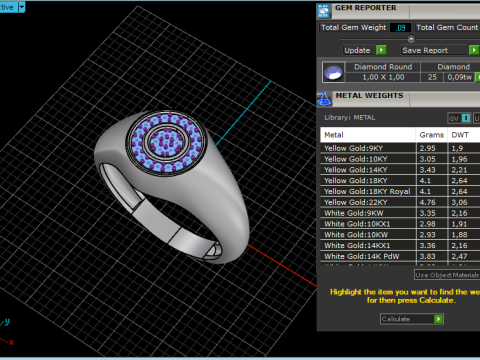Click the Total Gem Weight value field
The width and height of the screenshot is (480, 360).
pyautogui.click(x=400, y=28)
